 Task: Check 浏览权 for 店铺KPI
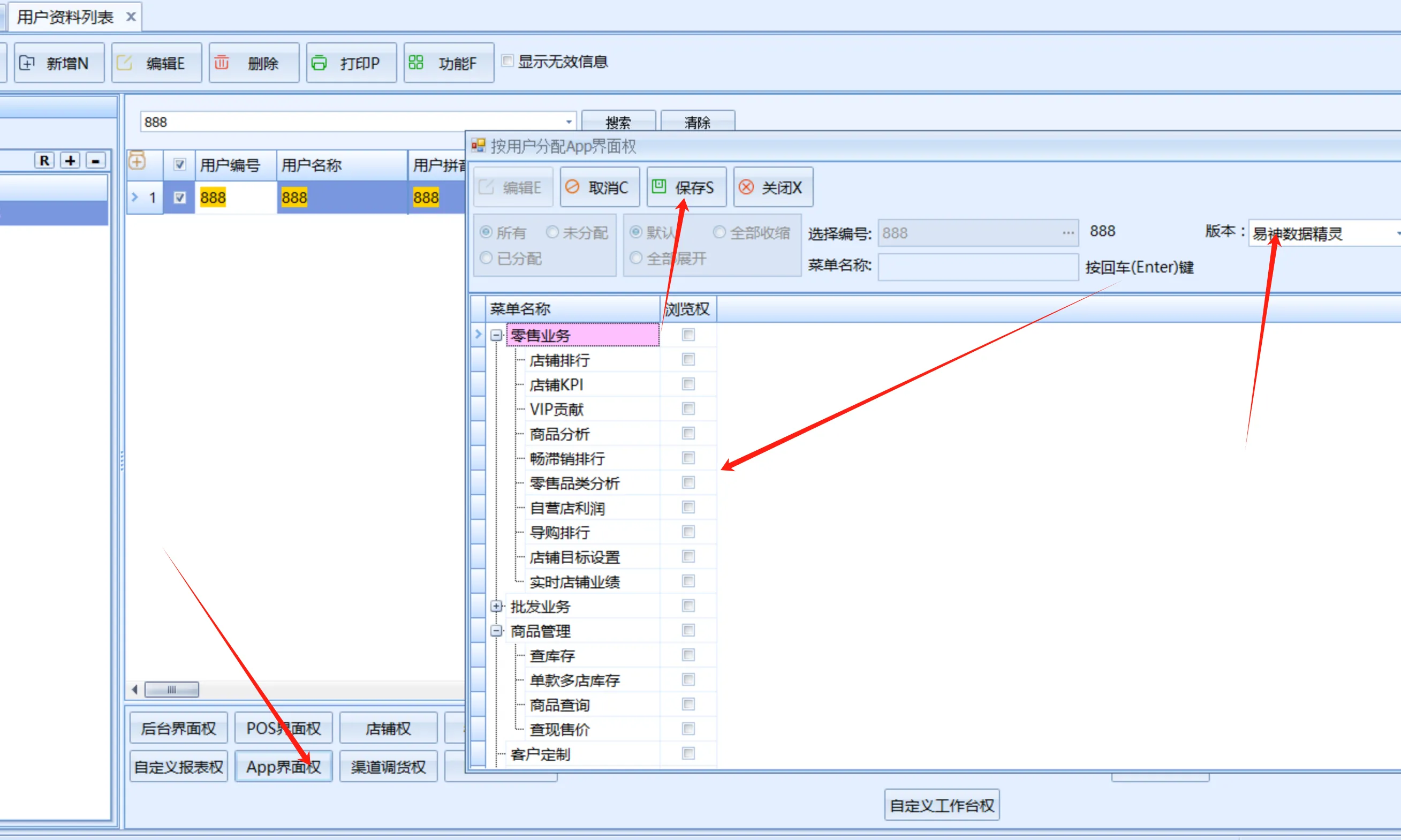[688, 384]
